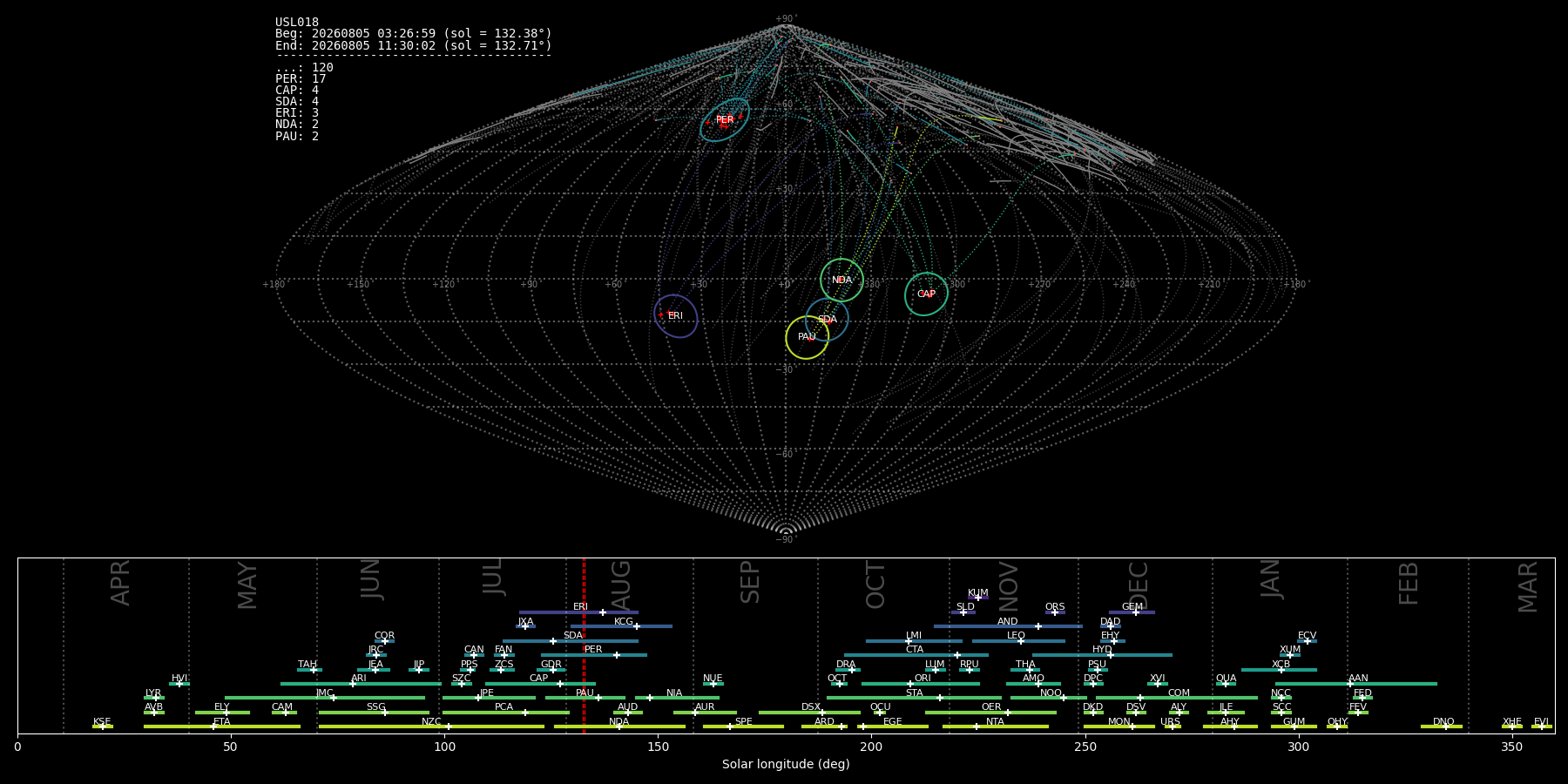Select the CAP radiant circle
The height and width of the screenshot is (784, 1568).
click(x=926, y=294)
